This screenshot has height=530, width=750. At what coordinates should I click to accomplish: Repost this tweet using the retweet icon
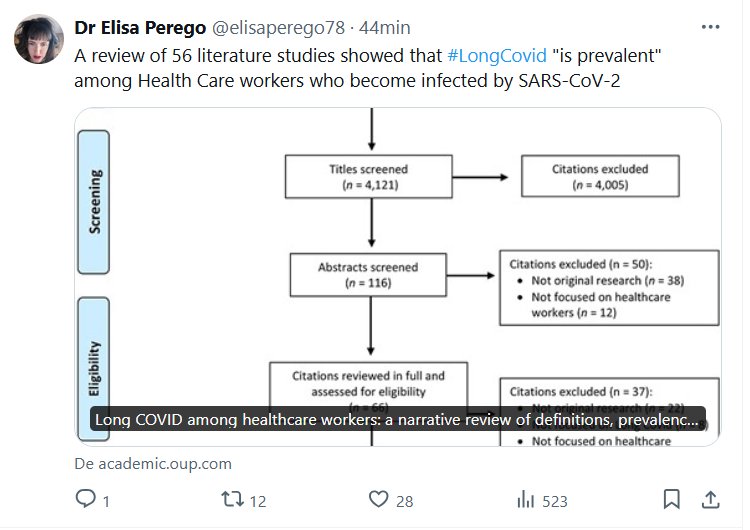pos(232,499)
